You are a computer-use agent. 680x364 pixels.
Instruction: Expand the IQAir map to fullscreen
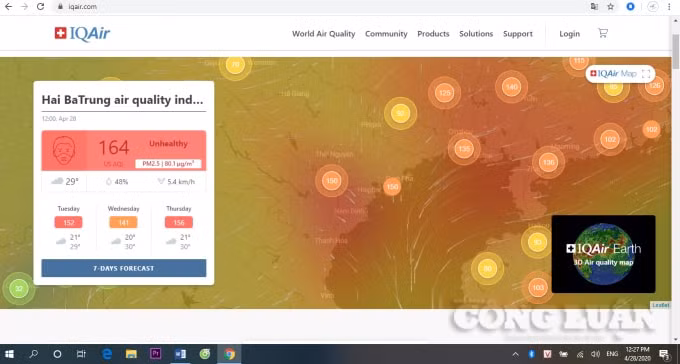click(646, 74)
